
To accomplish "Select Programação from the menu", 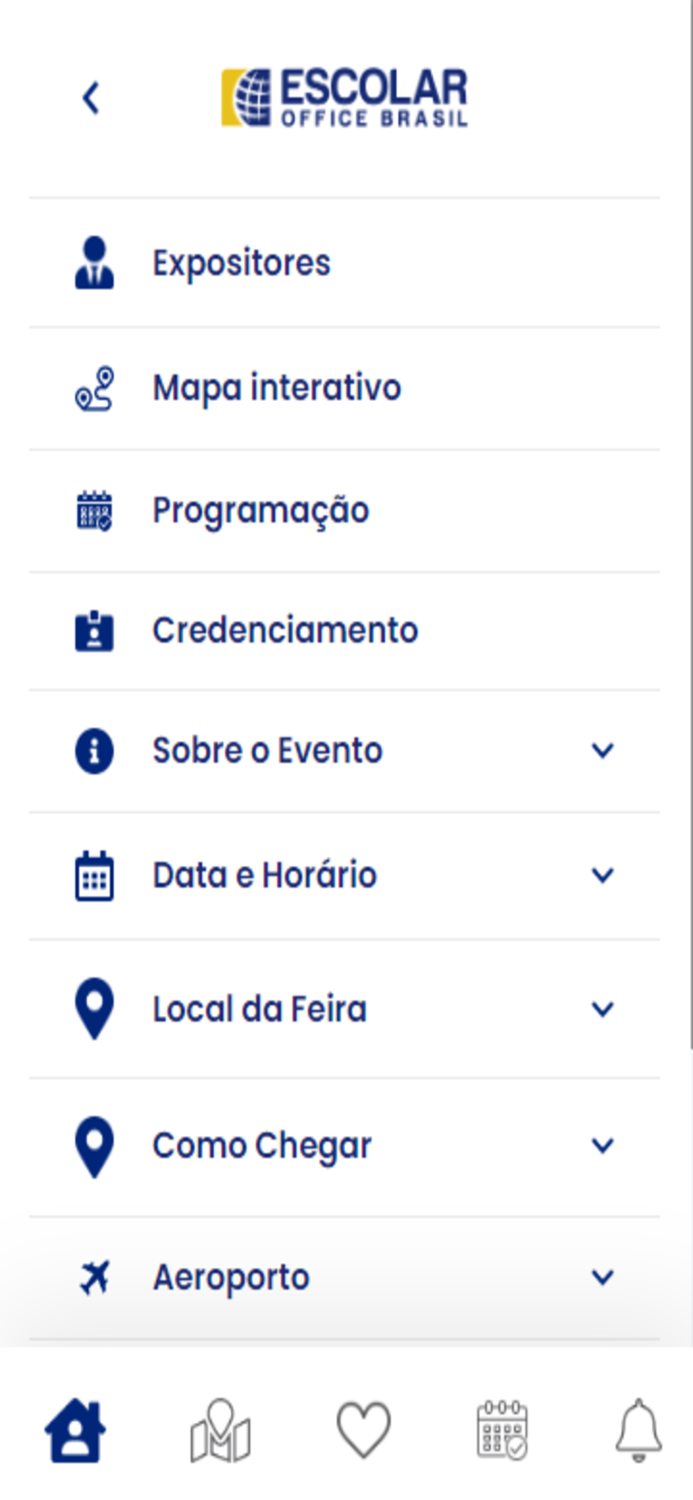I will [x=260, y=509].
